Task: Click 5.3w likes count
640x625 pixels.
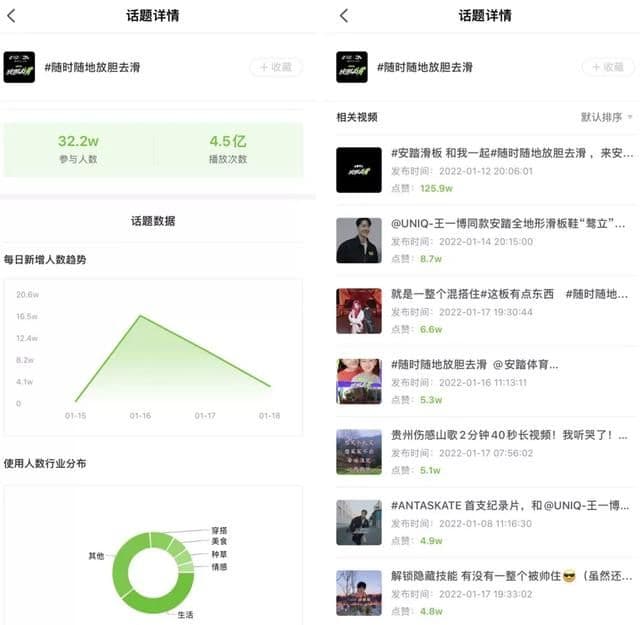Action: click(431, 400)
